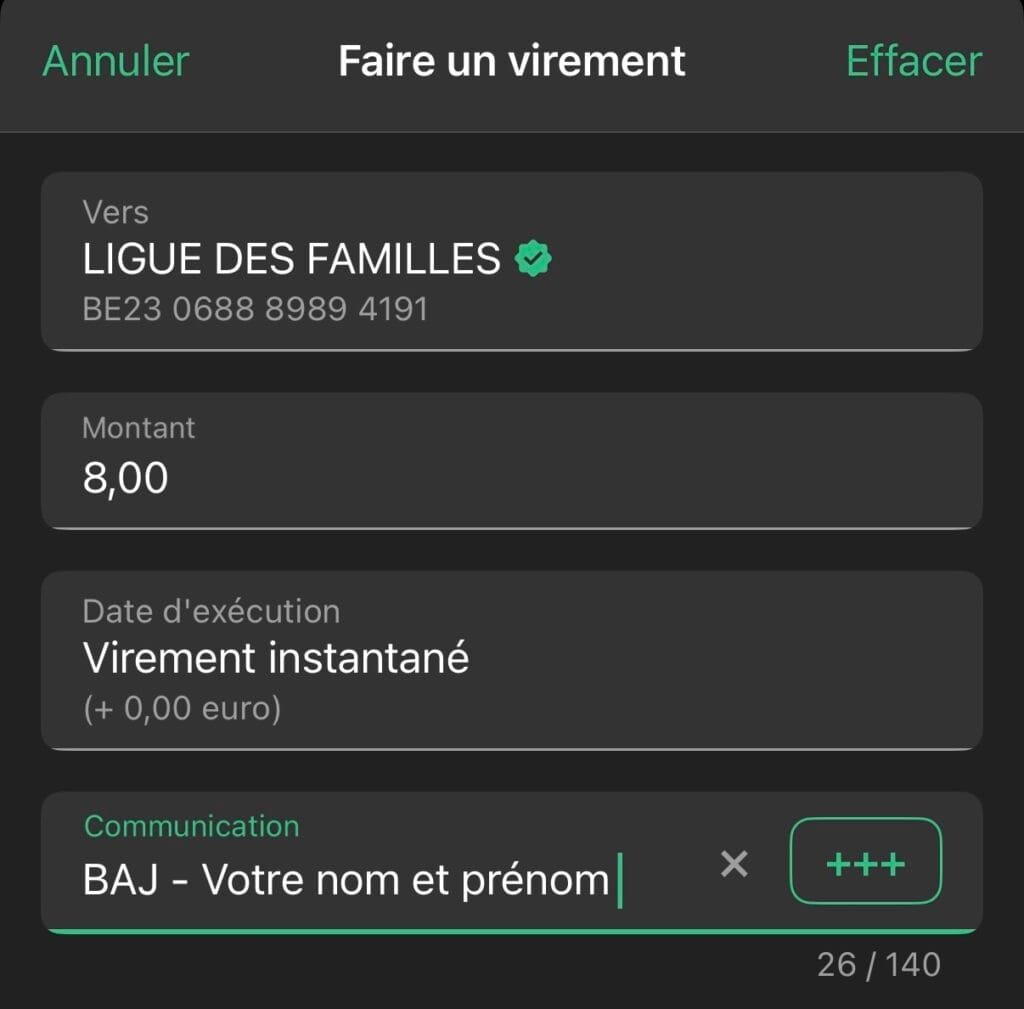Click the LIGUE DES FAMILLES recipient name

[291, 260]
